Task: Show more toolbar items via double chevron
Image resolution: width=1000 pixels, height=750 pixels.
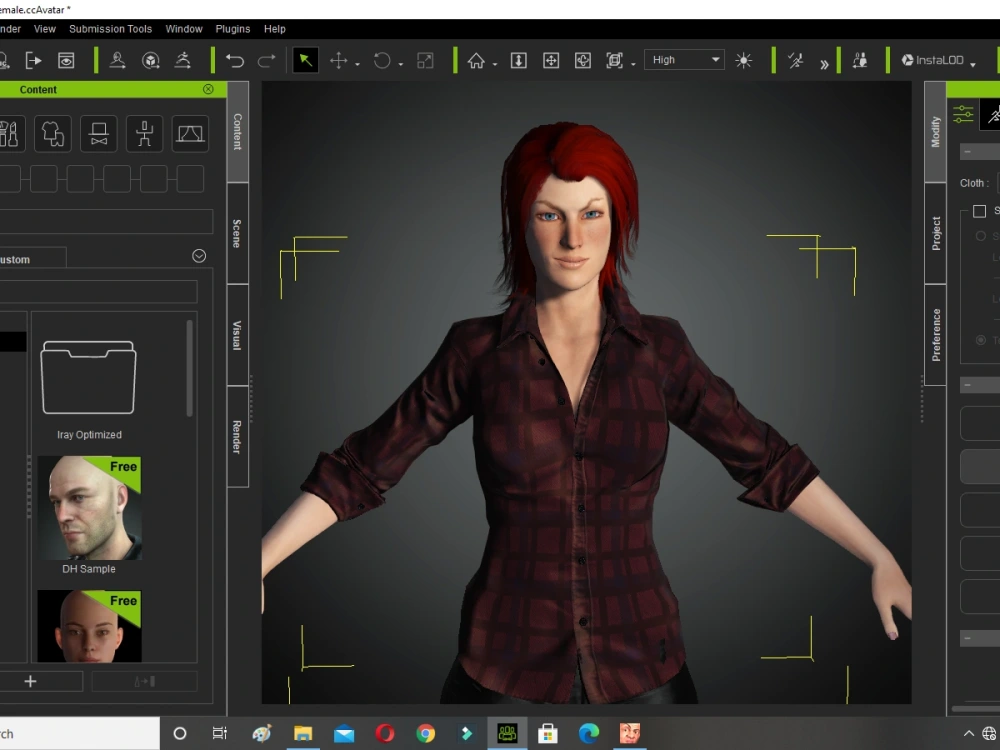Action: (824, 64)
